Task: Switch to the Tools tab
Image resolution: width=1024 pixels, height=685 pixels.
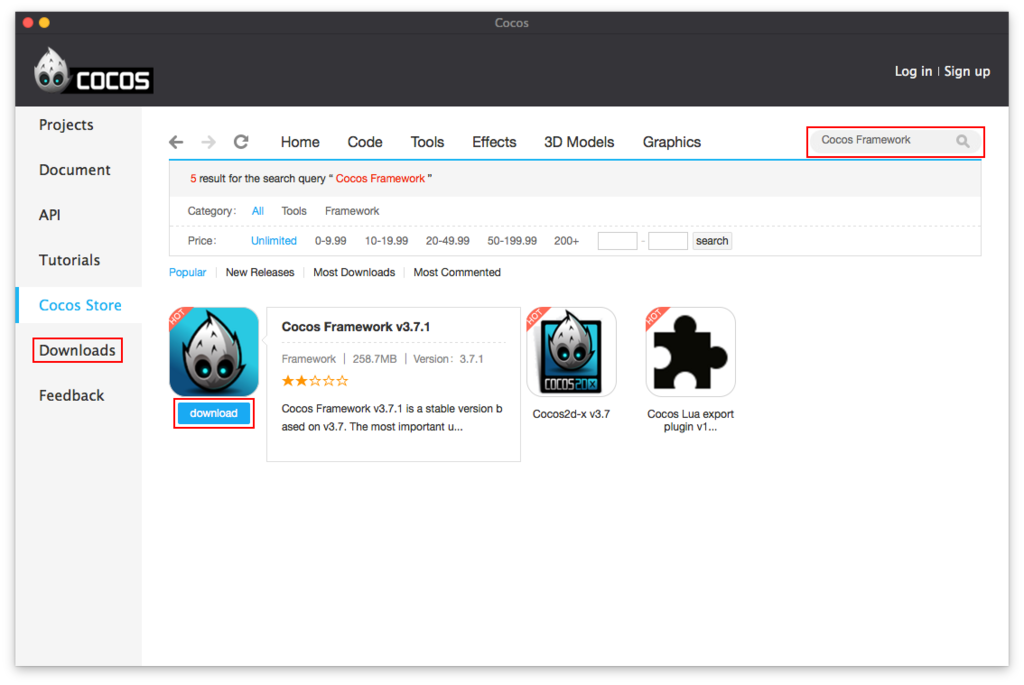Action: coord(427,142)
